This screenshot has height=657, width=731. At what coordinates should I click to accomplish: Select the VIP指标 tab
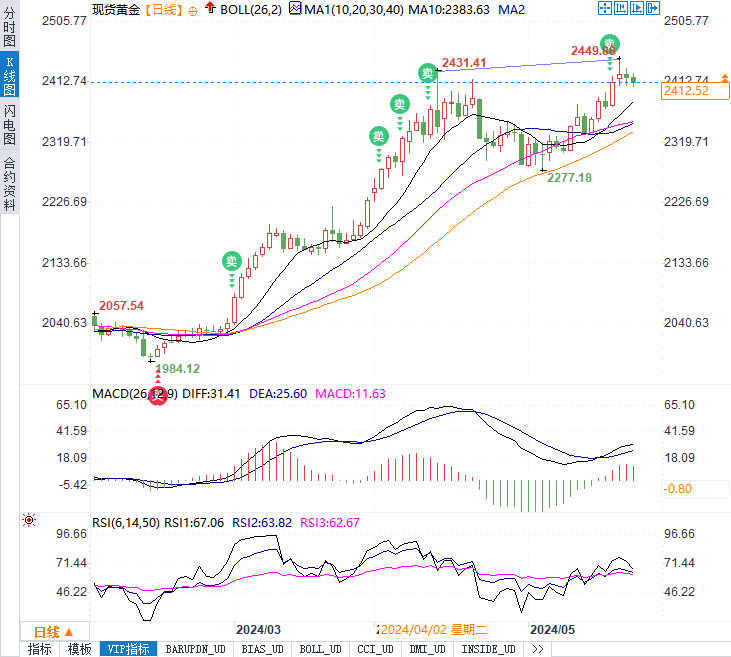128,649
